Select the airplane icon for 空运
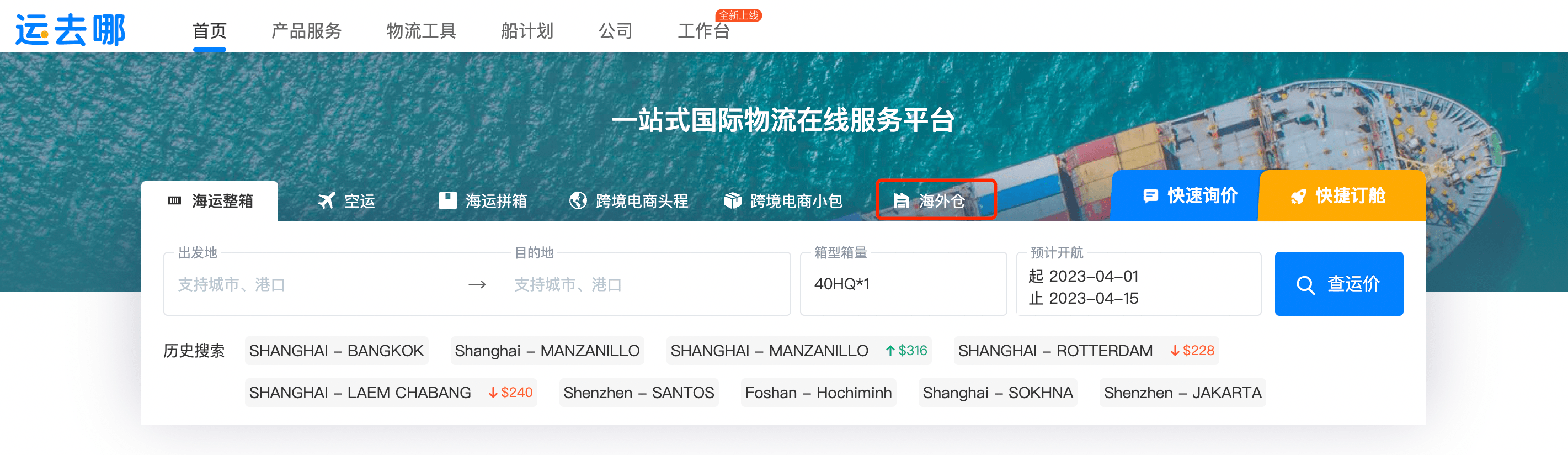This screenshot has width=1568, height=455. tap(327, 200)
